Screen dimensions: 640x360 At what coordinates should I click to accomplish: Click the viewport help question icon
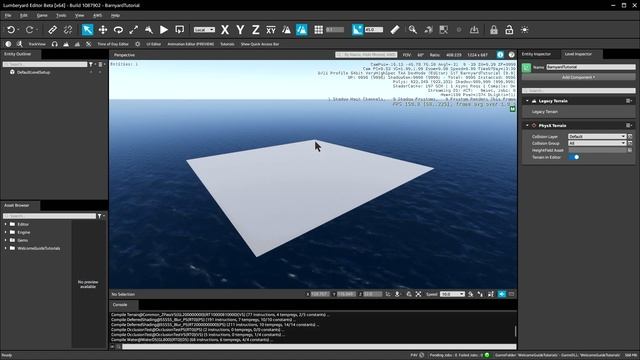pos(511,55)
